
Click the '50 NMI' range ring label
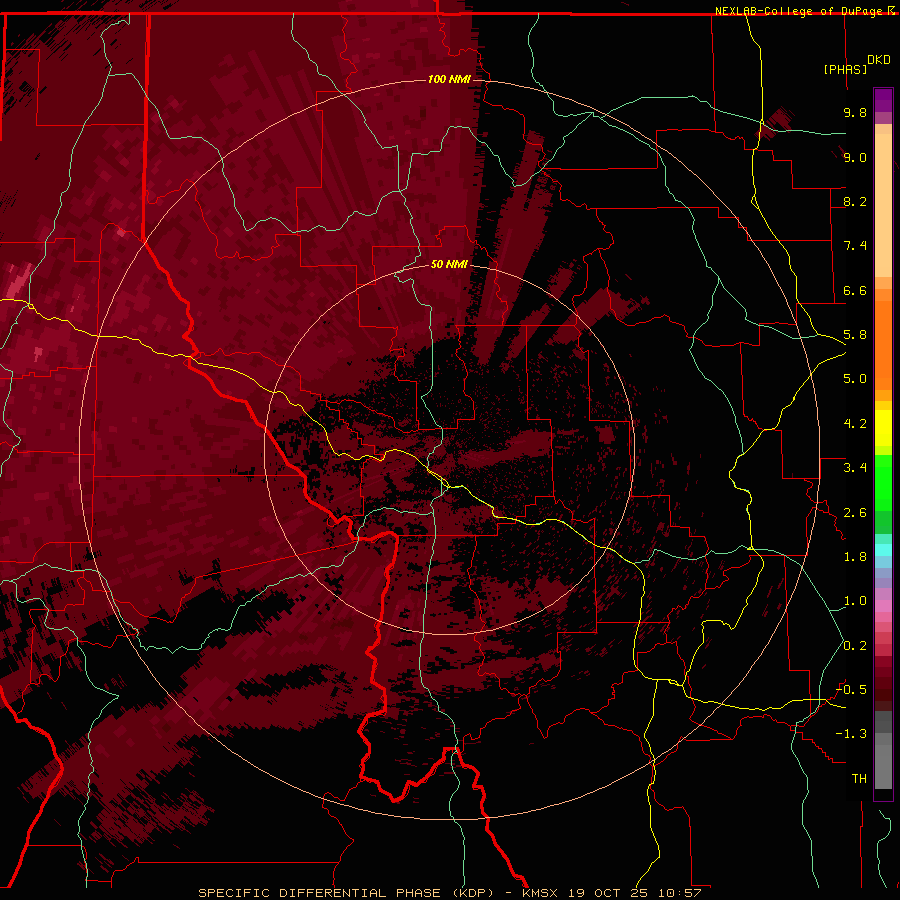[x=449, y=264]
